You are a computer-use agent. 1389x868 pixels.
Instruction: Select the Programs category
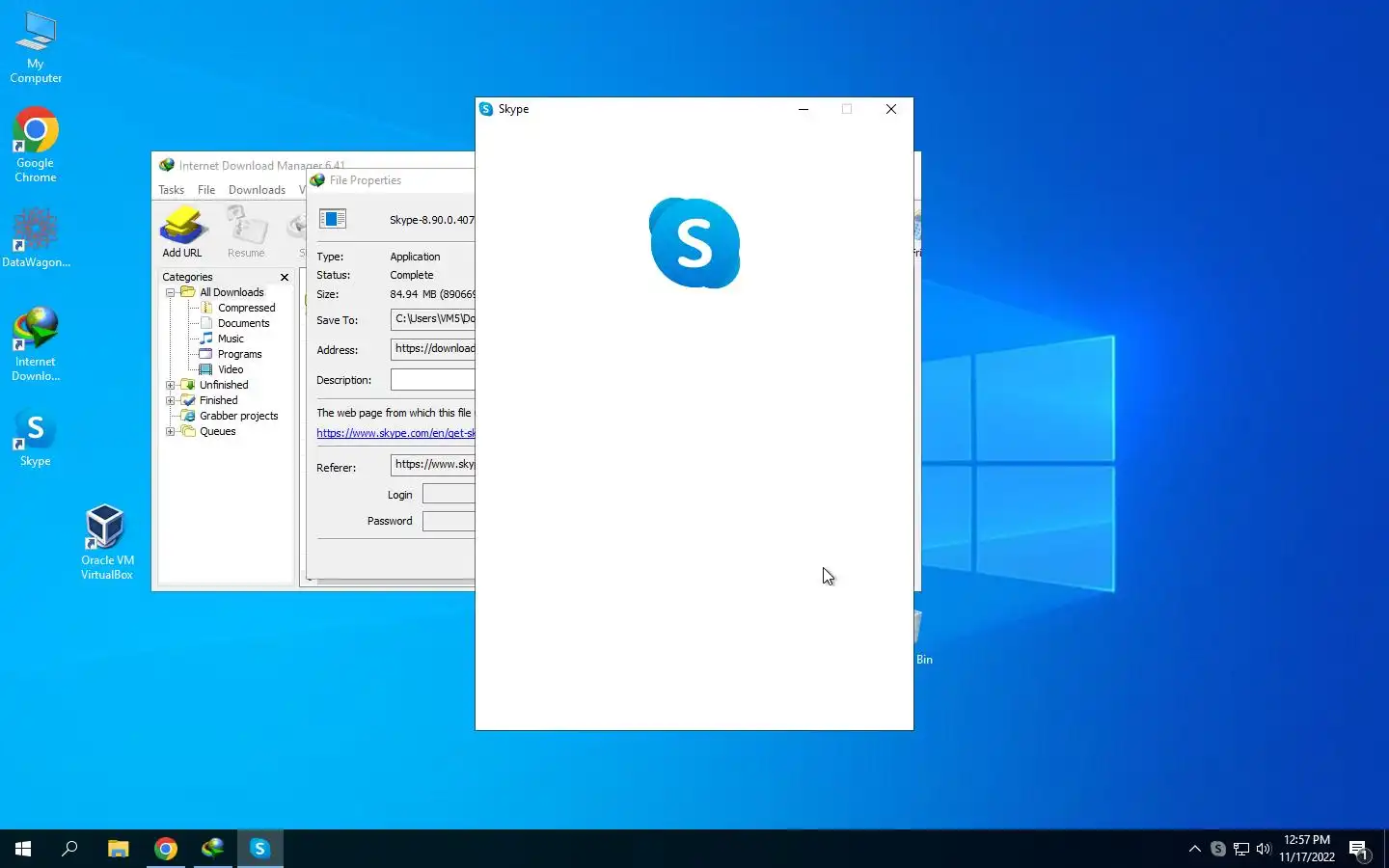[x=239, y=354]
